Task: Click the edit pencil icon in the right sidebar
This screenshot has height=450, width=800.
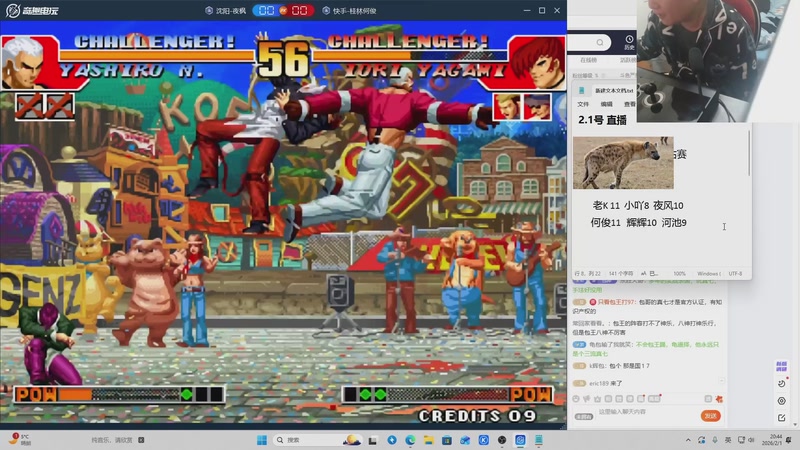Action: (x=782, y=418)
